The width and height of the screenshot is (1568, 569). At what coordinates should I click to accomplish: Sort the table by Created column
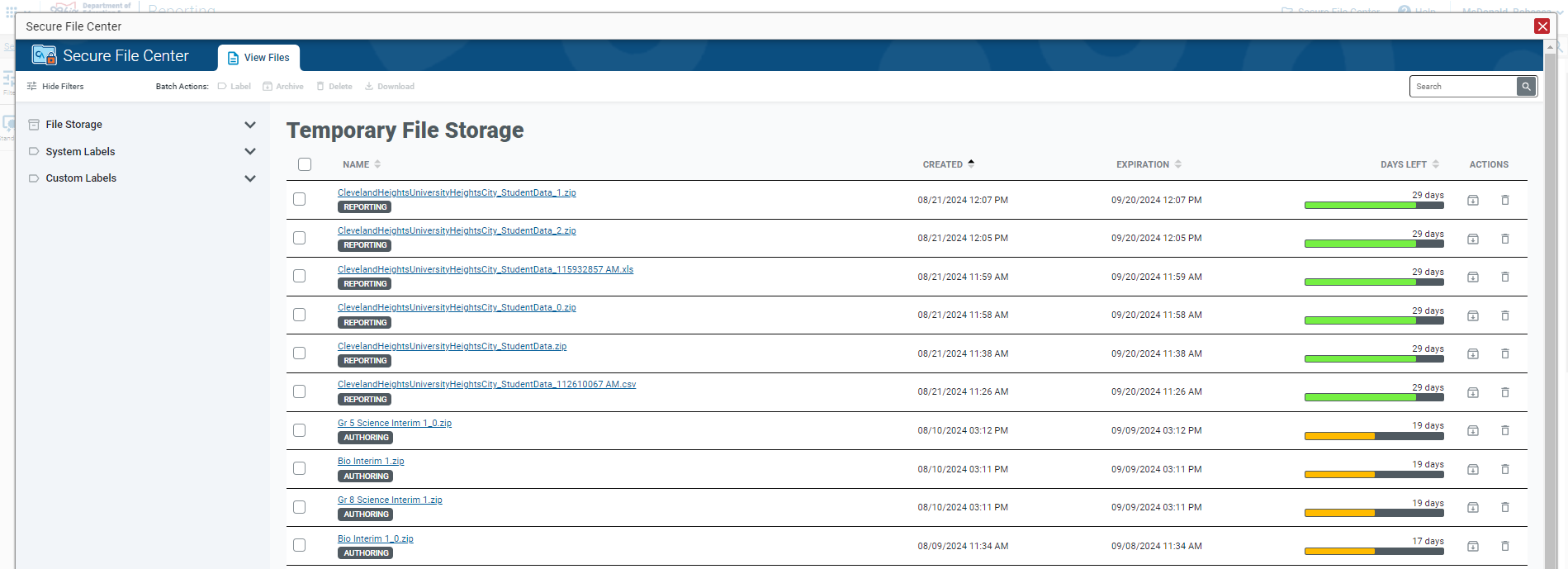pyautogui.click(x=948, y=164)
